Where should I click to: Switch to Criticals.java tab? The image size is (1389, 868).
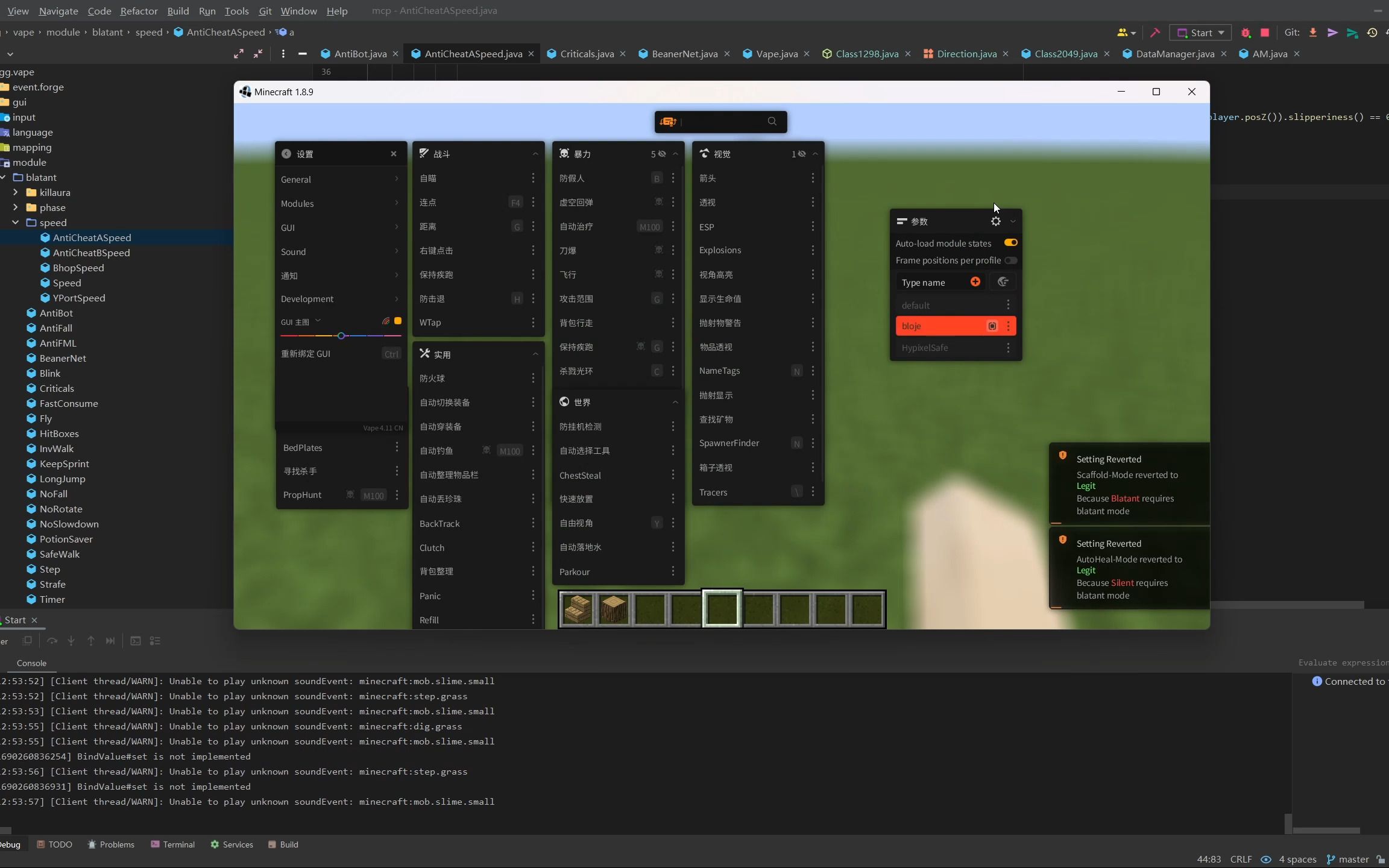587,54
